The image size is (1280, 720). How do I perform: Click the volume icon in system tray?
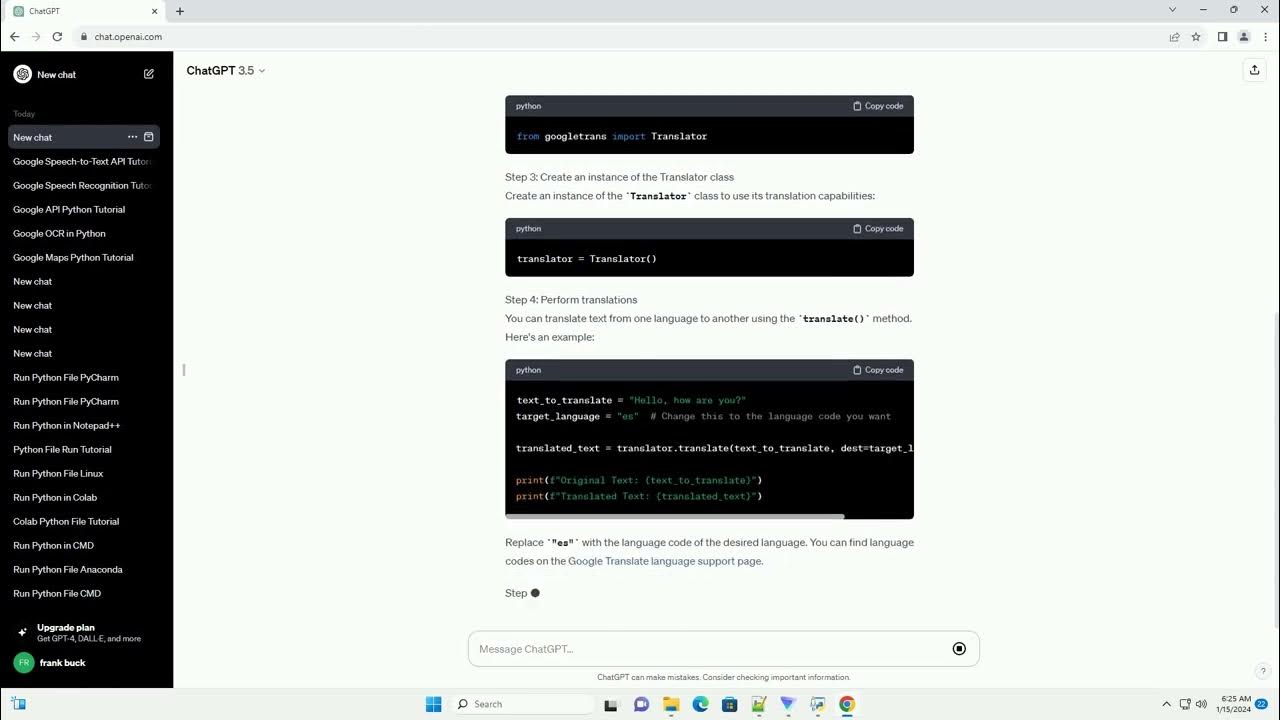tap(1201, 704)
